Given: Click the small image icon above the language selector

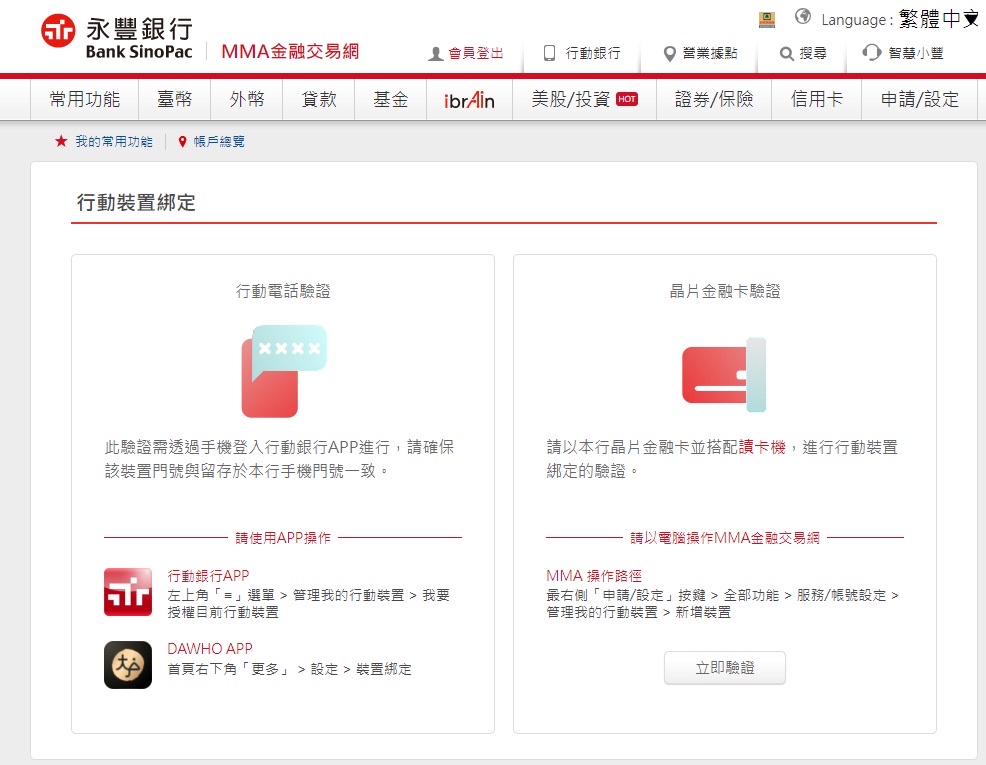Looking at the screenshot, I should pos(767,18).
